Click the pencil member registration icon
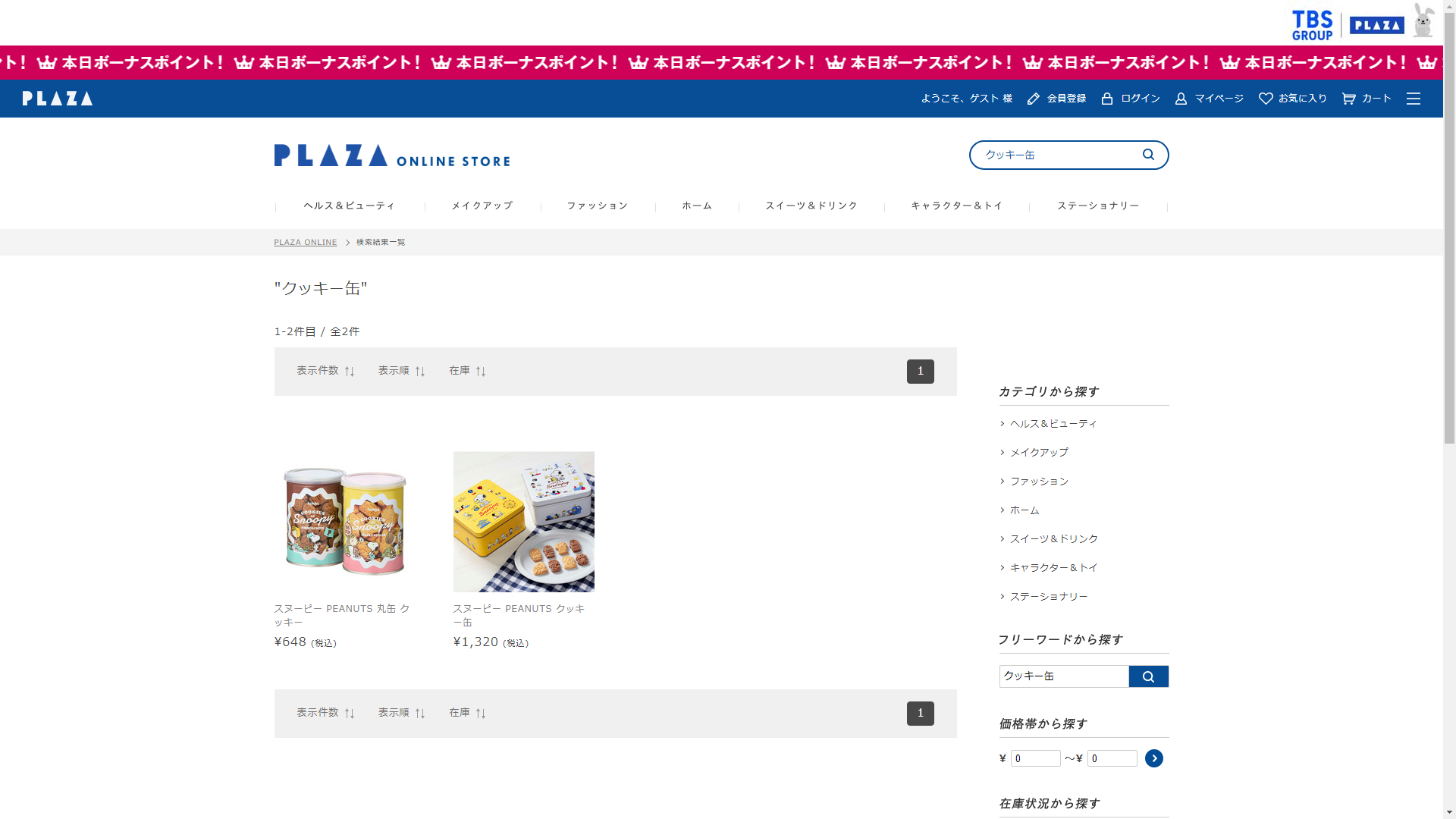Screen dimensions: 1456x819 pyautogui.click(x=1033, y=99)
